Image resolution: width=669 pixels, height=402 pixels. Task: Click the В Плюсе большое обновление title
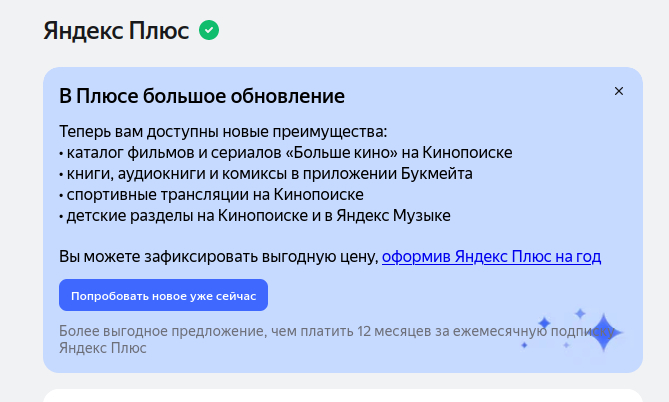click(202, 96)
